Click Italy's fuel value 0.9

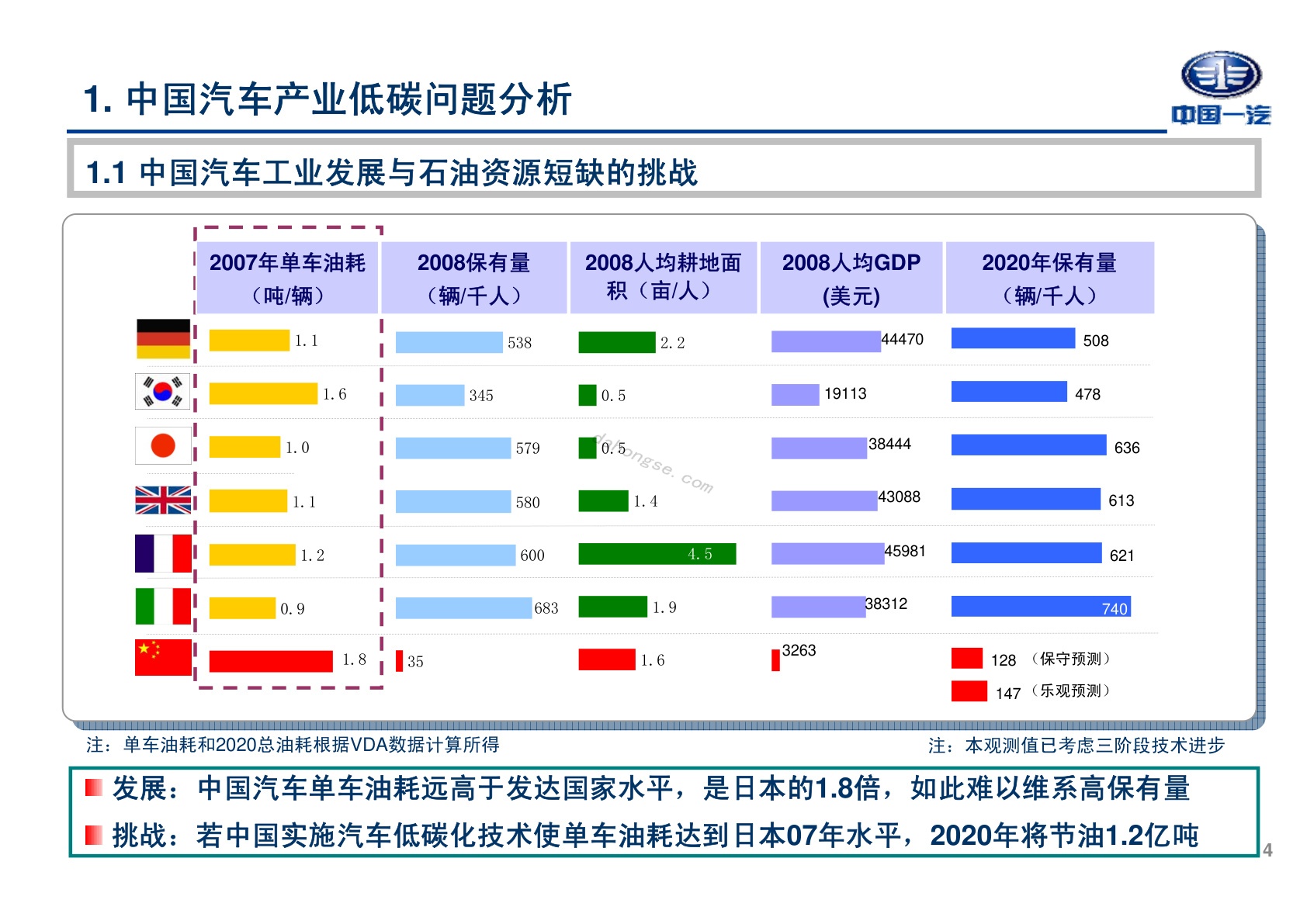[293, 609]
